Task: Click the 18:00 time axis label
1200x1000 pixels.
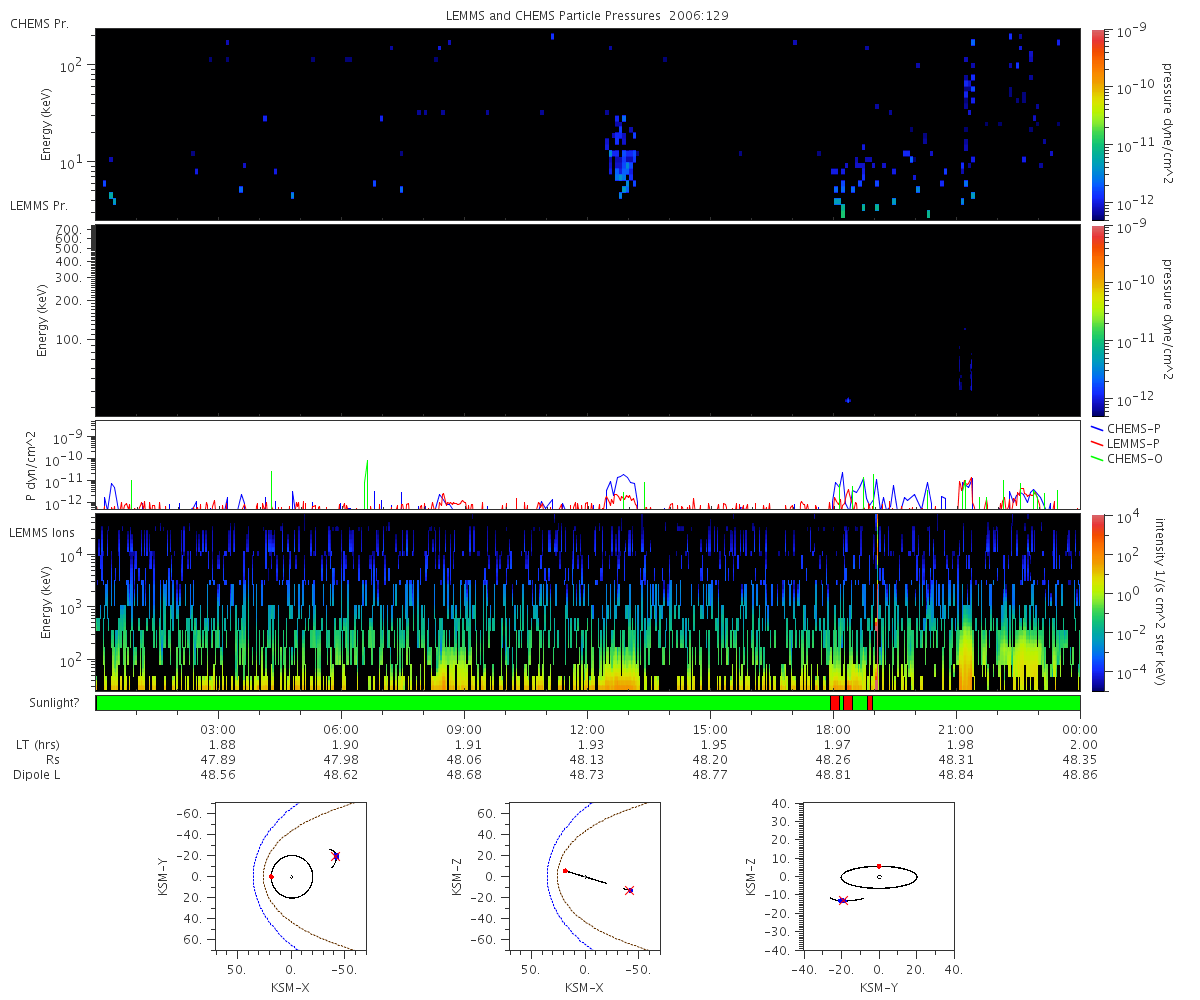Action: click(833, 729)
